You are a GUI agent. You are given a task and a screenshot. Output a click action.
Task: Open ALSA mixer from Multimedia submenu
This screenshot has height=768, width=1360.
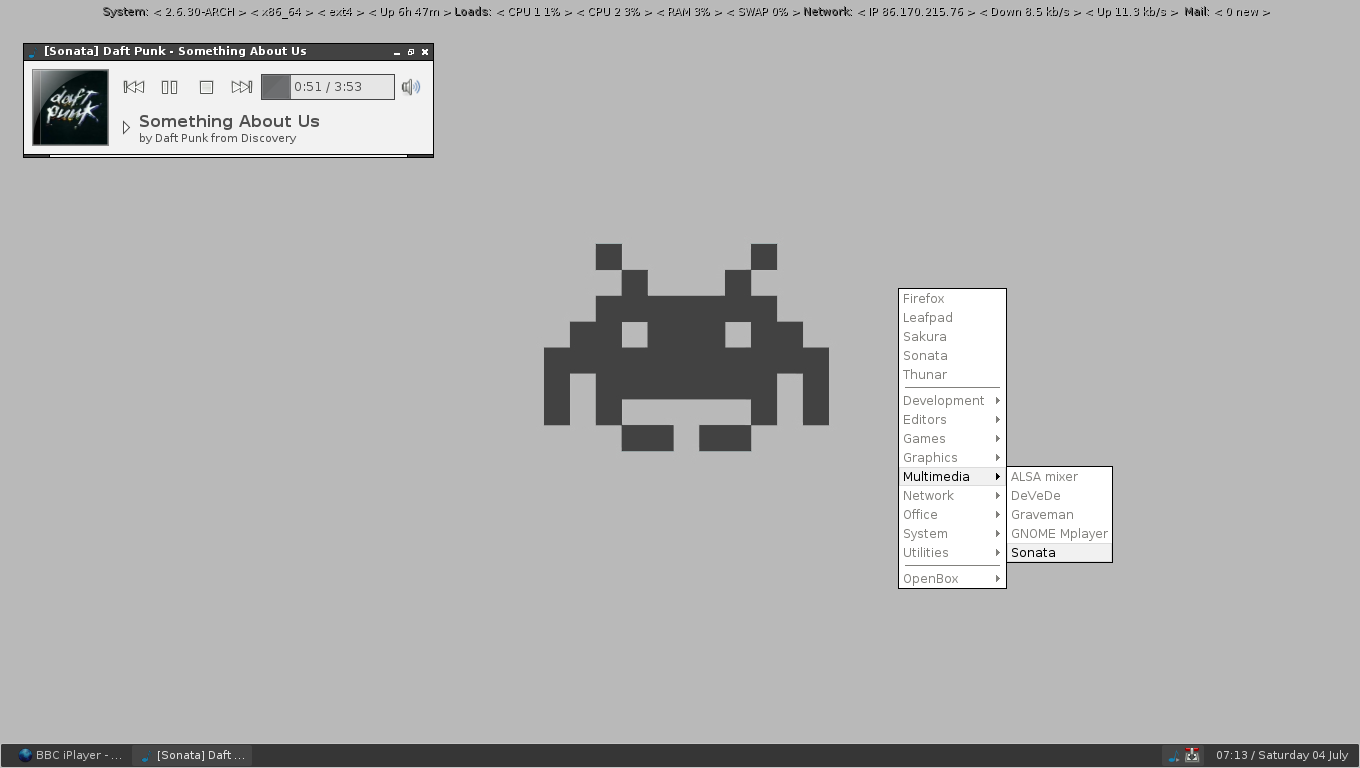point(1045,477)
